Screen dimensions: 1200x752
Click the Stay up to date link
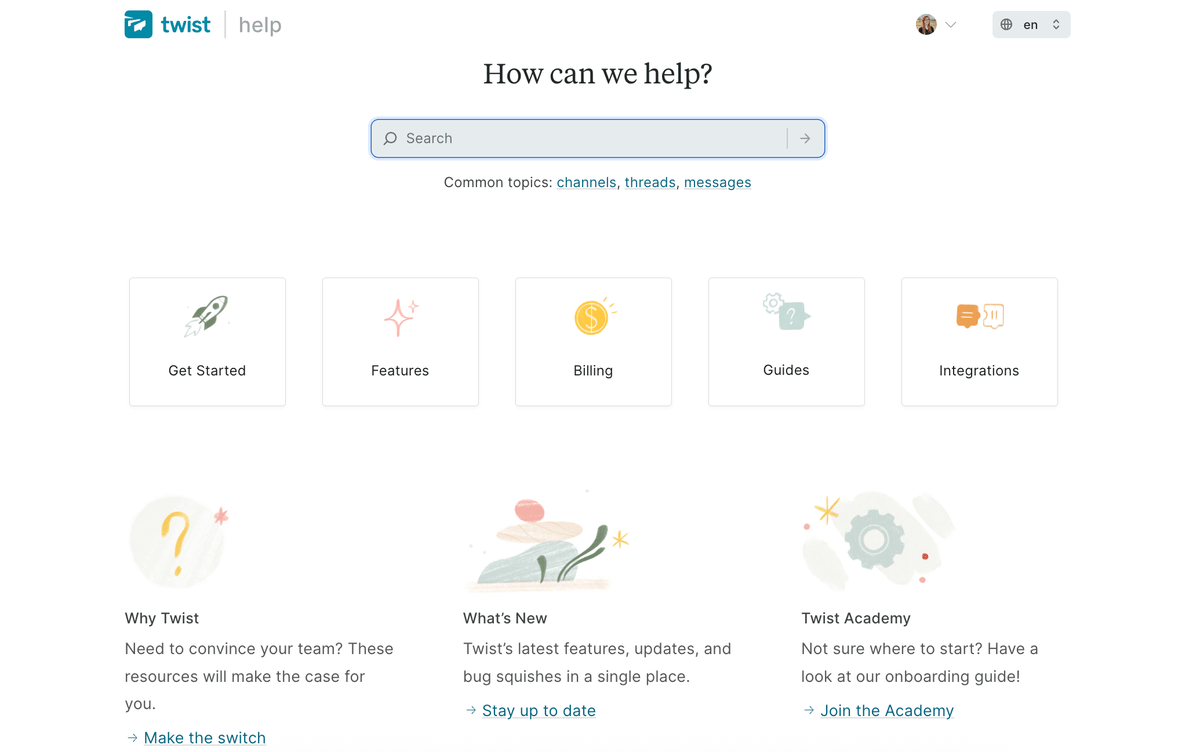pyautogui.click(x=538, y=711)
